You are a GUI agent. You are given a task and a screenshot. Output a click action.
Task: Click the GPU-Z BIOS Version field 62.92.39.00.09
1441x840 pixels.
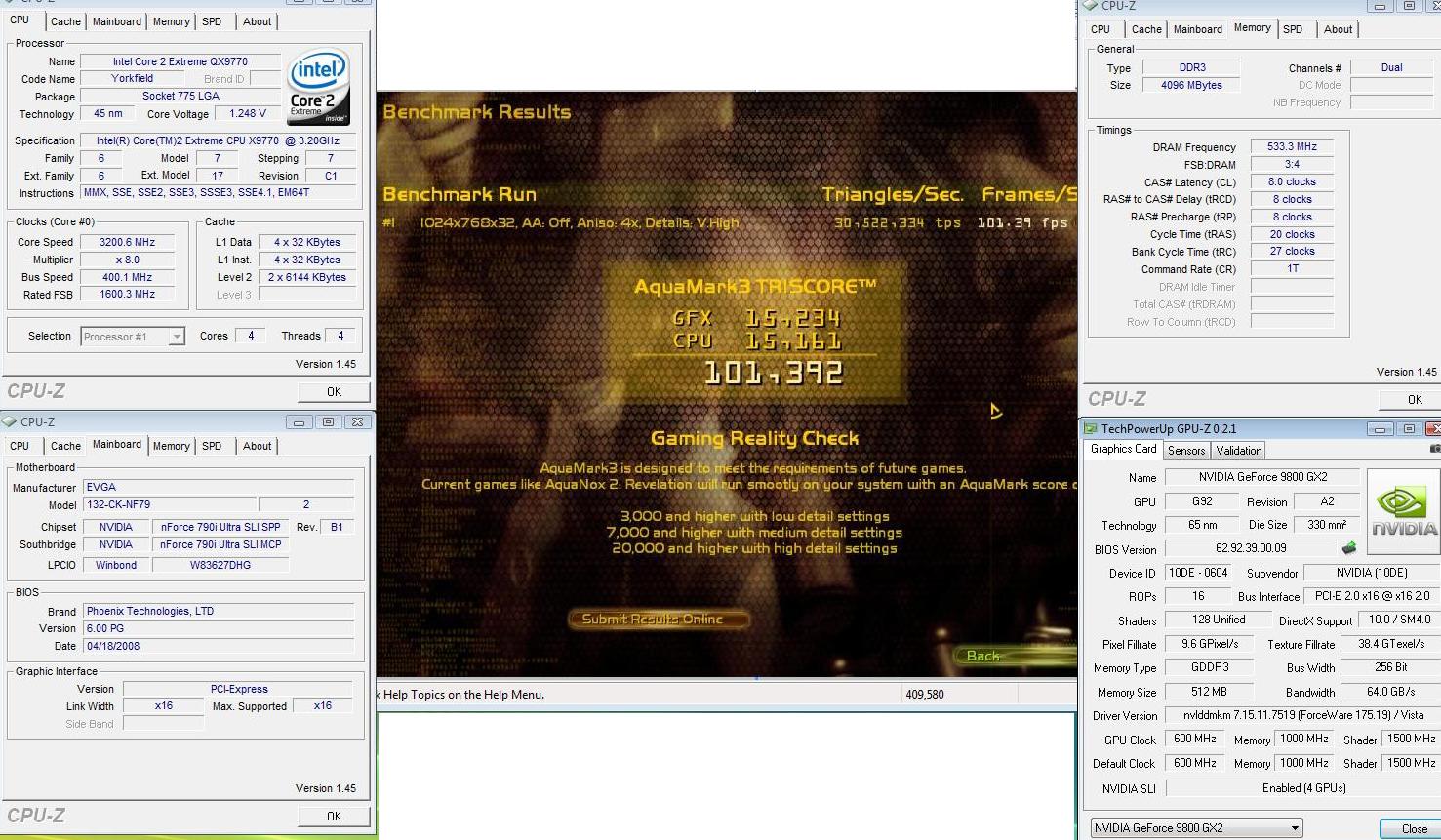pyautogui.click(x=1250, y=549)
